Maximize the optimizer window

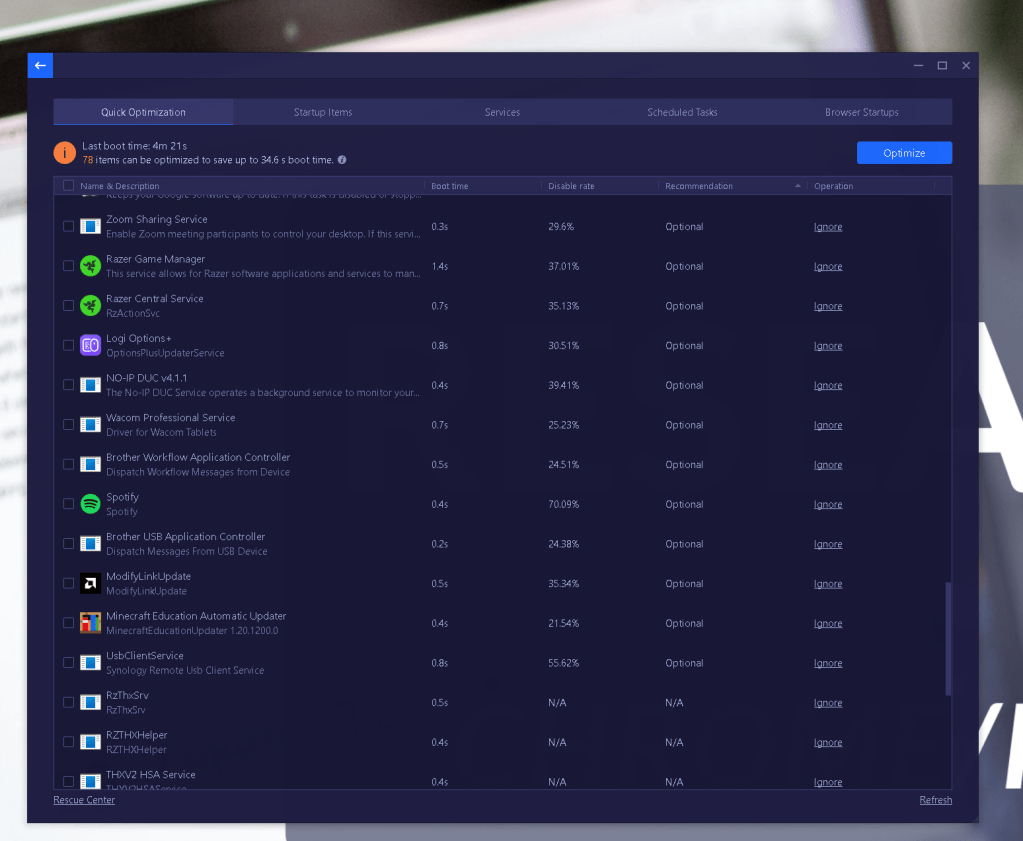942,65
